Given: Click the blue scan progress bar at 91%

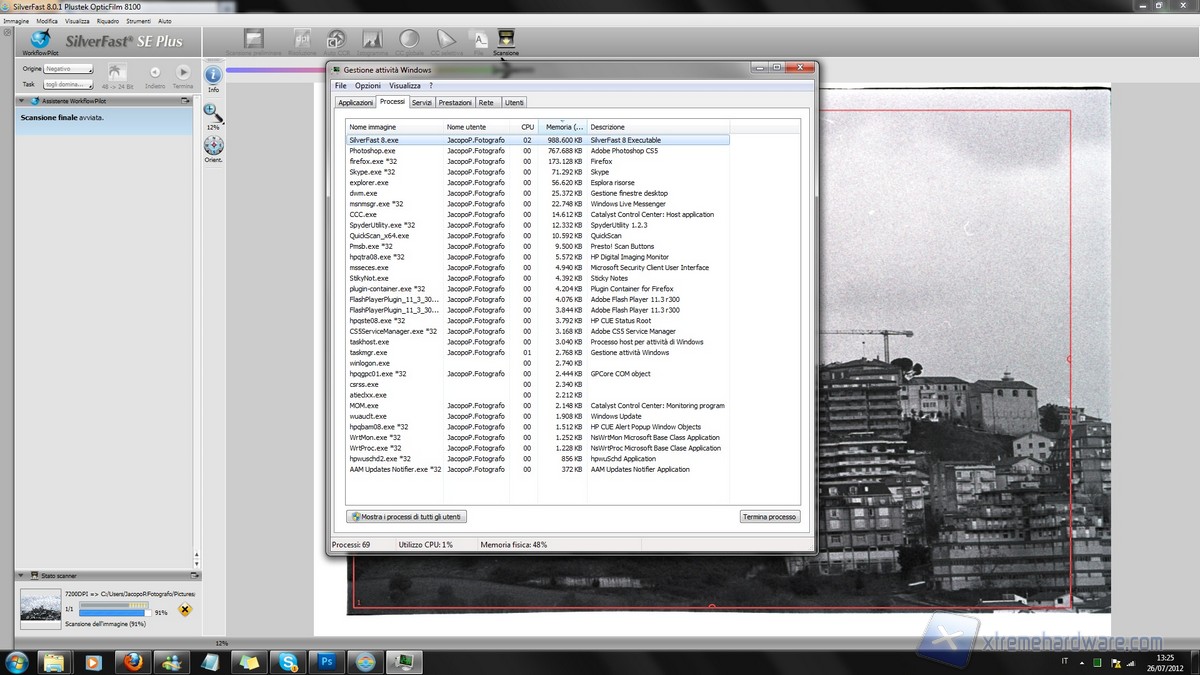Looking at the screenshot, I should coord(113,612).
